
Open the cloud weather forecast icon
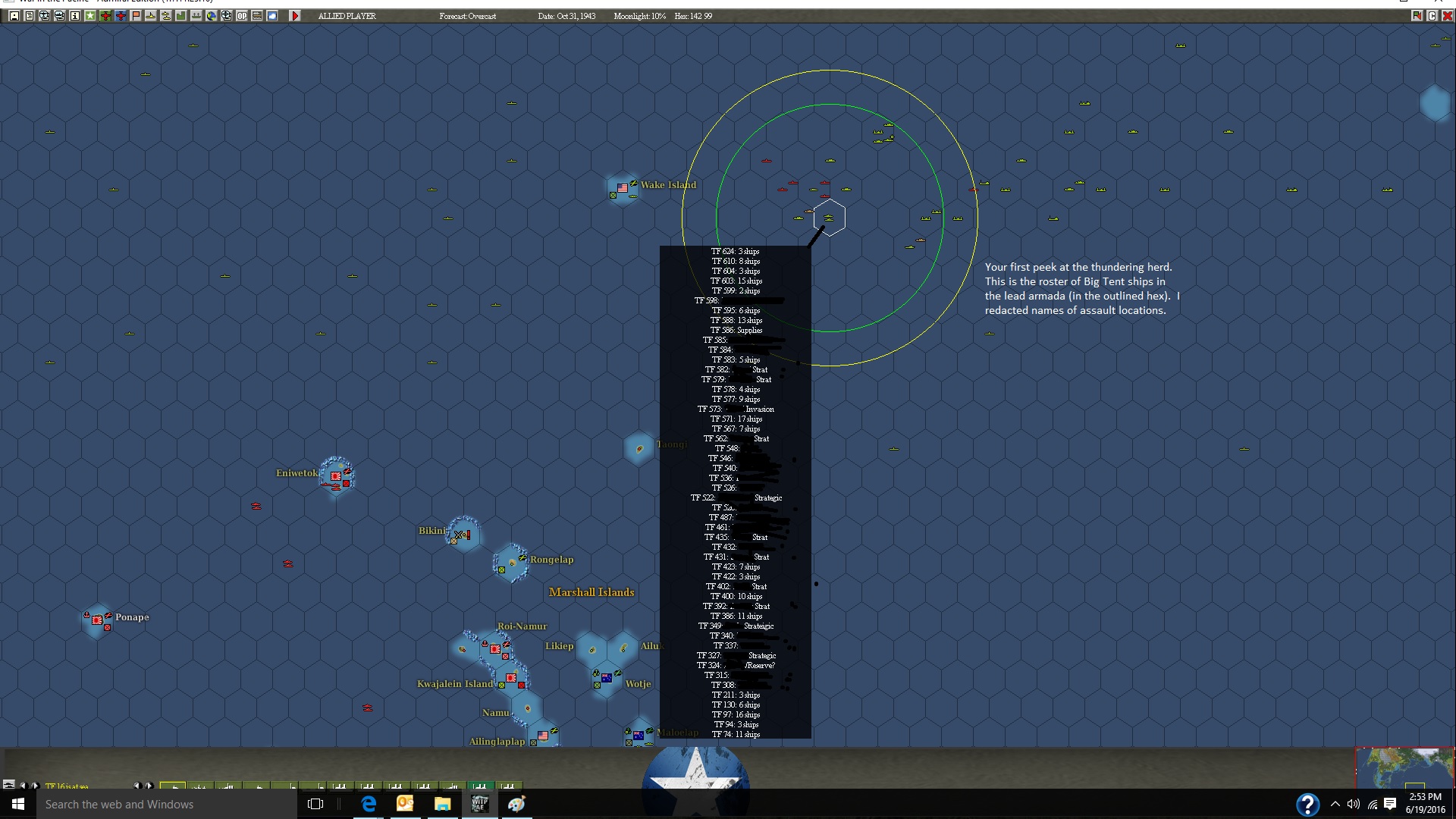tap(272, 16)
